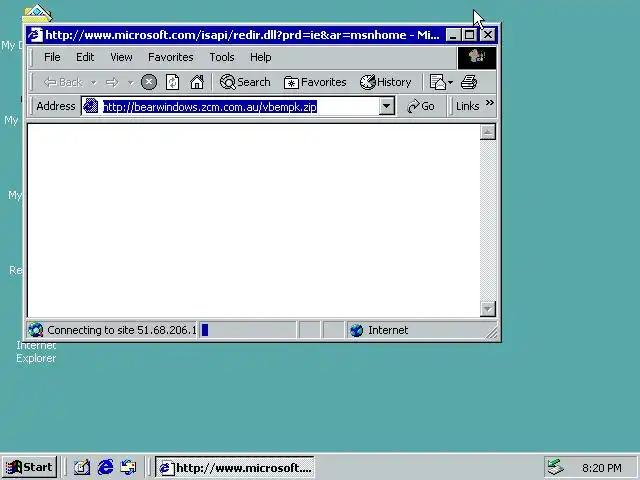The image size is (640, 480).
Task: Click the Back arrow button
Action: 63,82
